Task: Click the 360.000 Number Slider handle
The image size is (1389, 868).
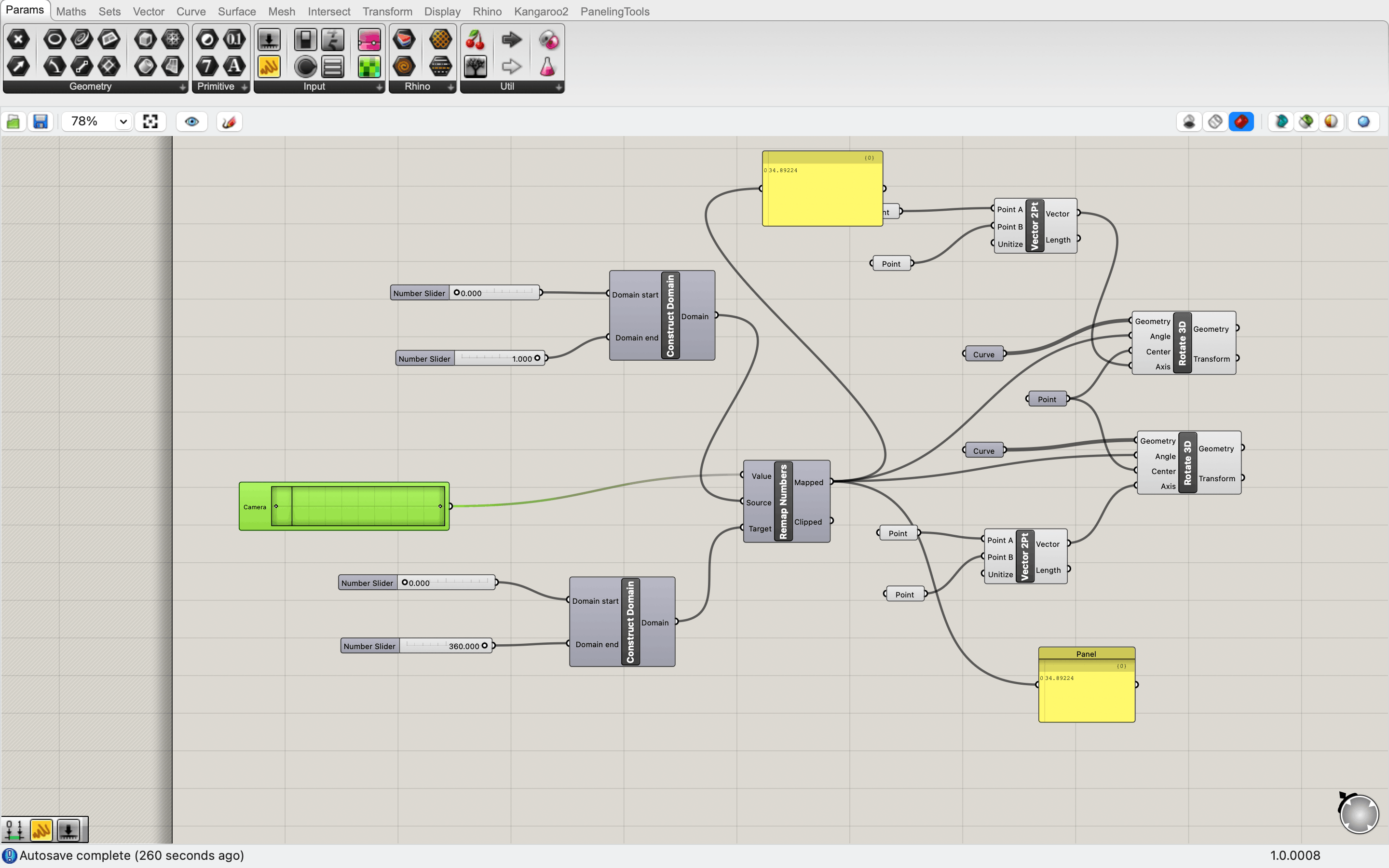Action: coord(484,646)
